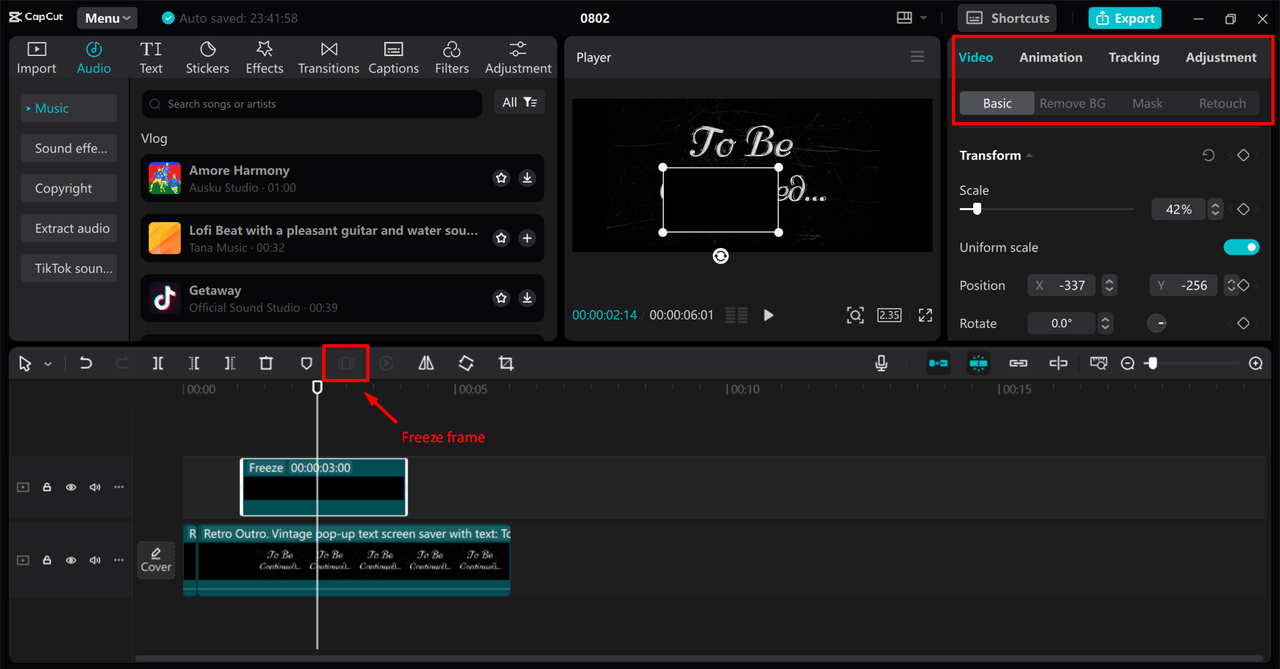
Task: Switch to the Tracking tab
Action: click(1134, 57)
